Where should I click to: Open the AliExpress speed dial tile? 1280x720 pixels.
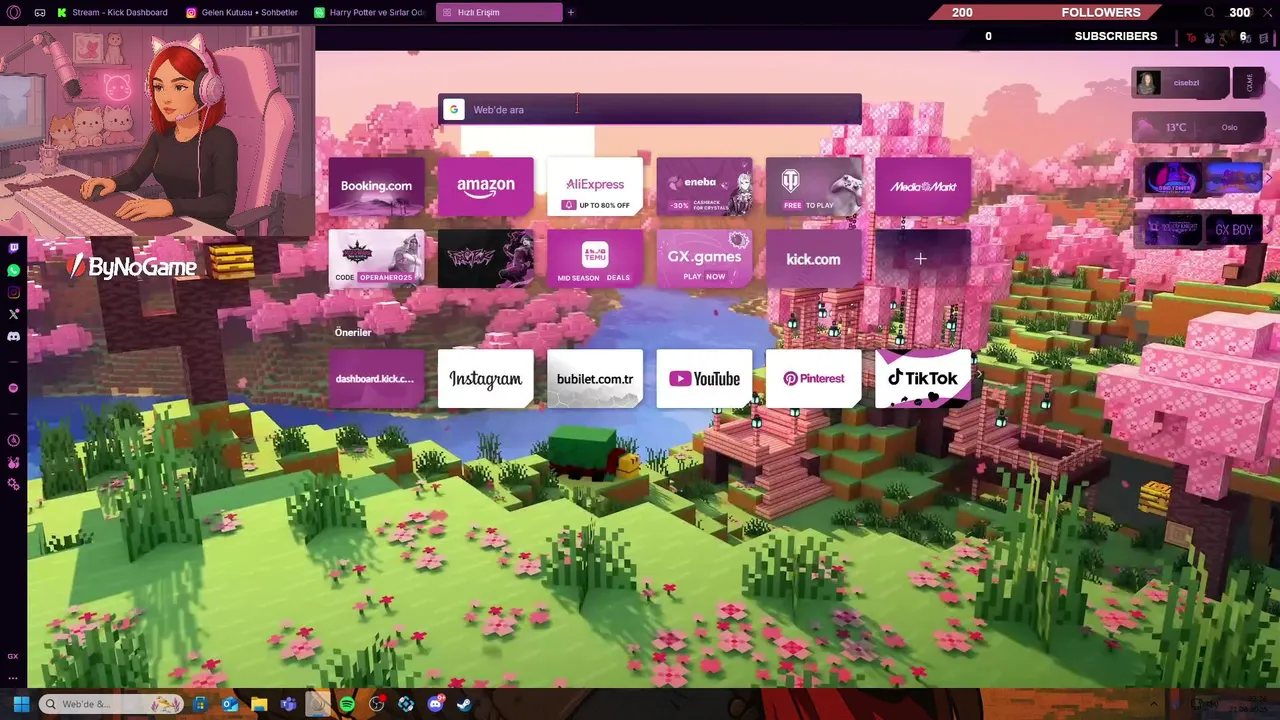[x=595, y=186]
